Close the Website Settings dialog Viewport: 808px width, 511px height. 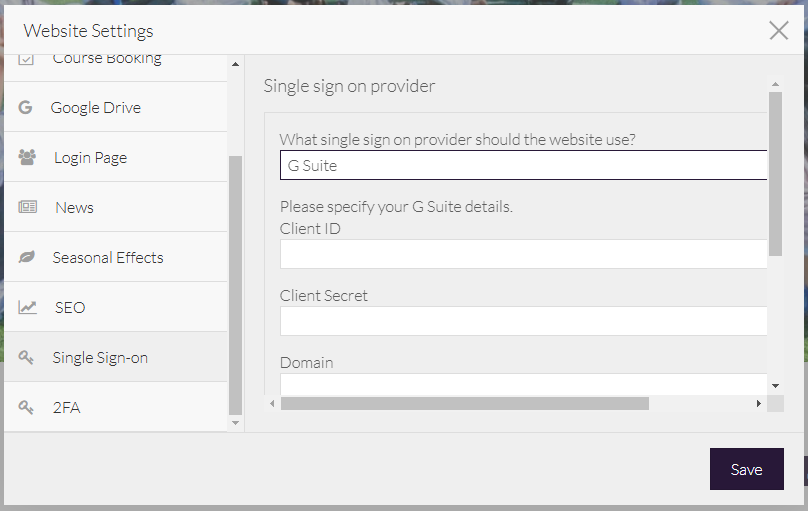779,31
